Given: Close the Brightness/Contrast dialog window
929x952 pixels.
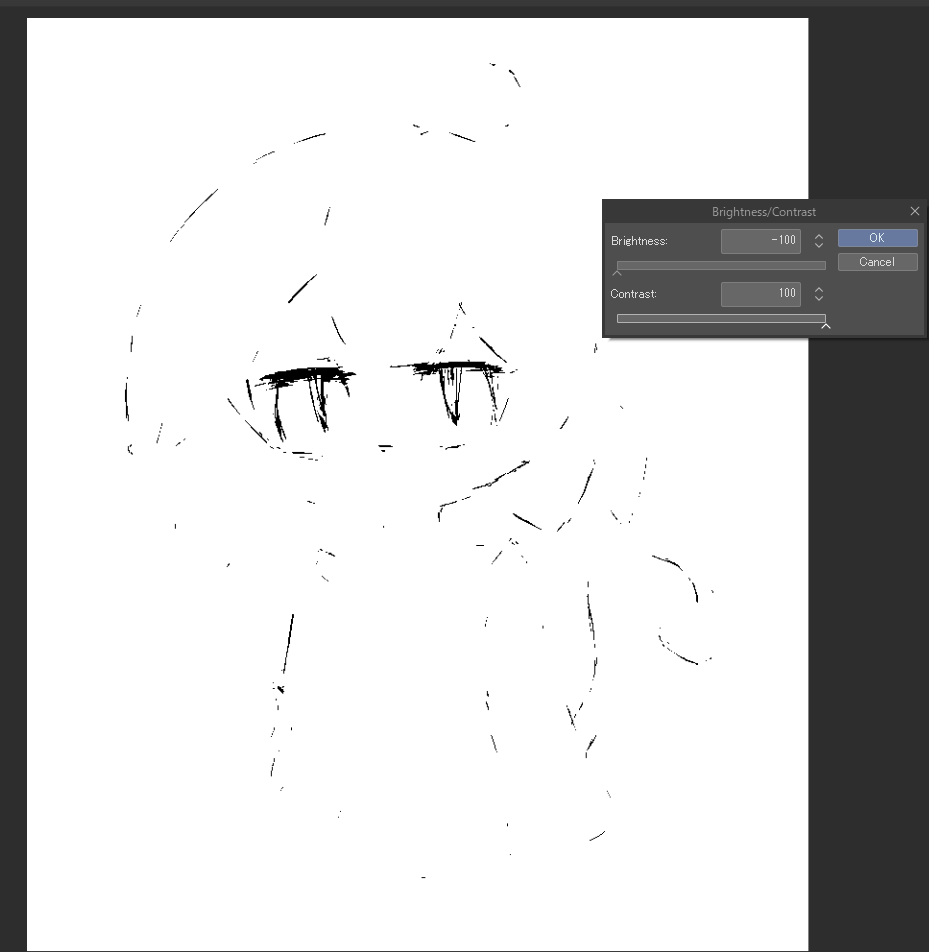Looking at the screenshot, I should click(914, 211).
